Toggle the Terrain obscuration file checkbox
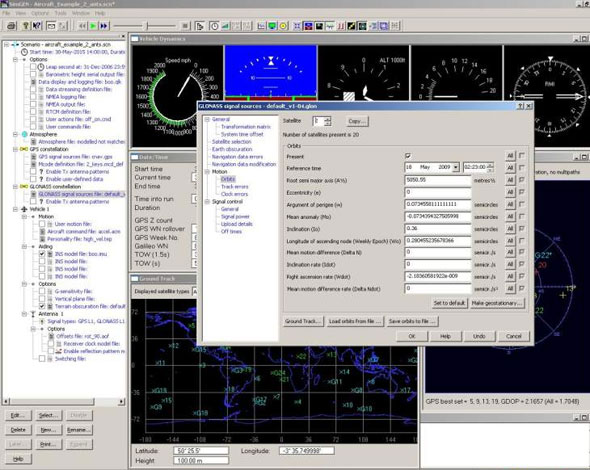 tap(42, 306)
